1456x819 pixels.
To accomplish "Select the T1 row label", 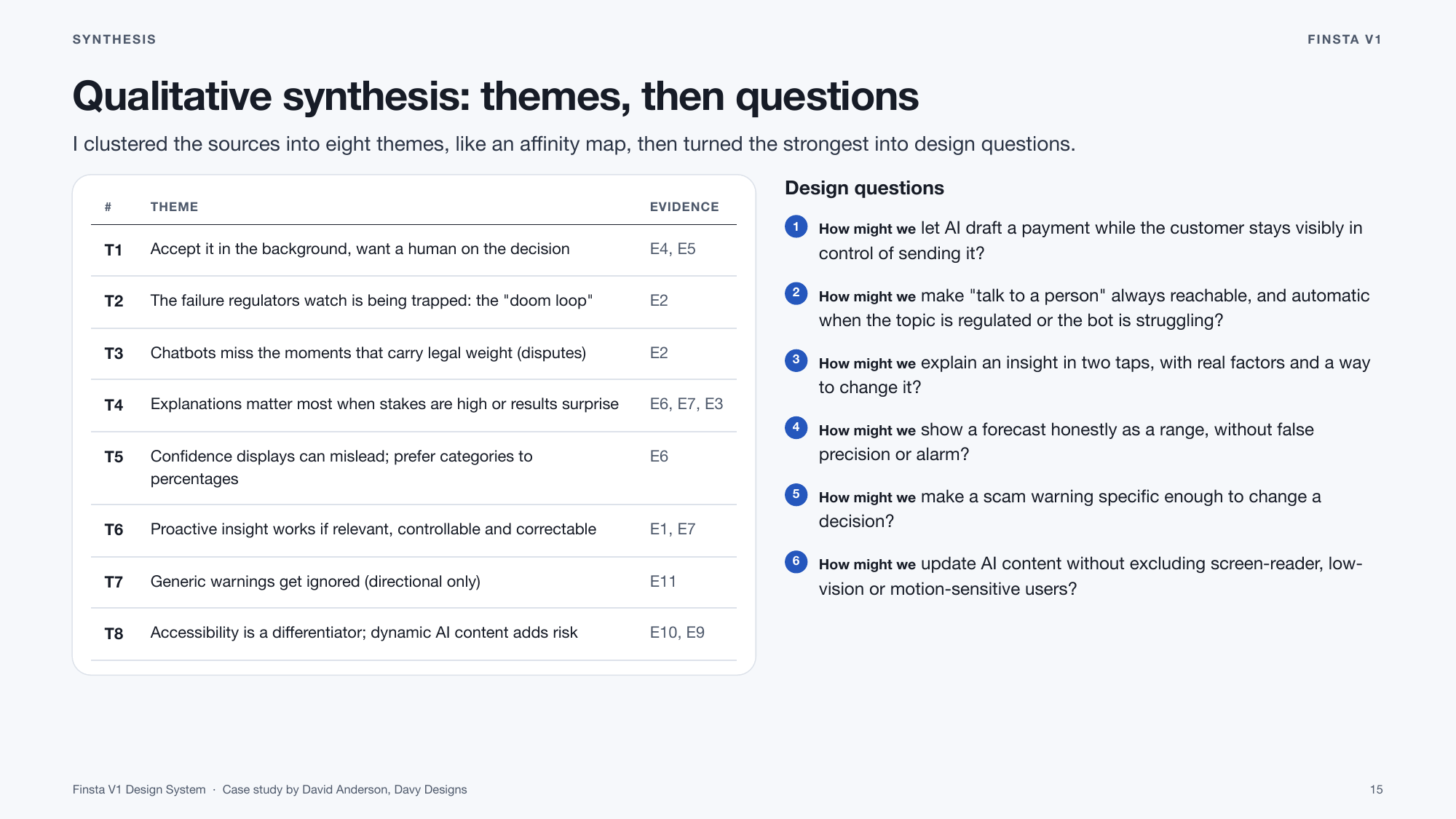I will point(114,250).
